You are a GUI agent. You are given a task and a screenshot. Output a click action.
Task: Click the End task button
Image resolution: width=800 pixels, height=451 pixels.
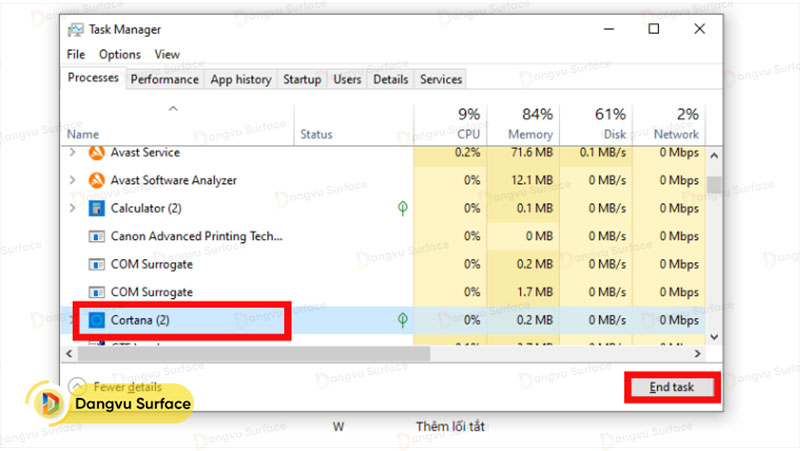pyautogui.click(x=671, y=387)
